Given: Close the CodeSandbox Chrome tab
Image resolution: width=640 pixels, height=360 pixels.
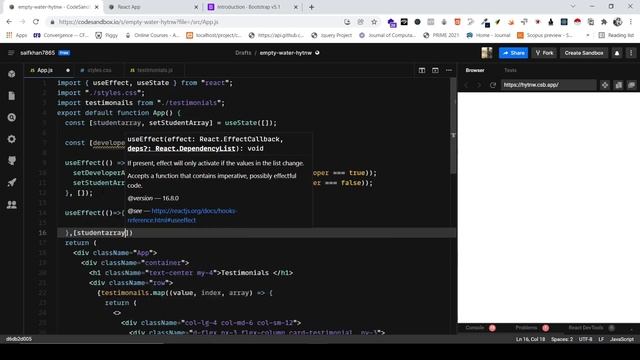Looking at the screenshot, I should click(x=96, y=7).
